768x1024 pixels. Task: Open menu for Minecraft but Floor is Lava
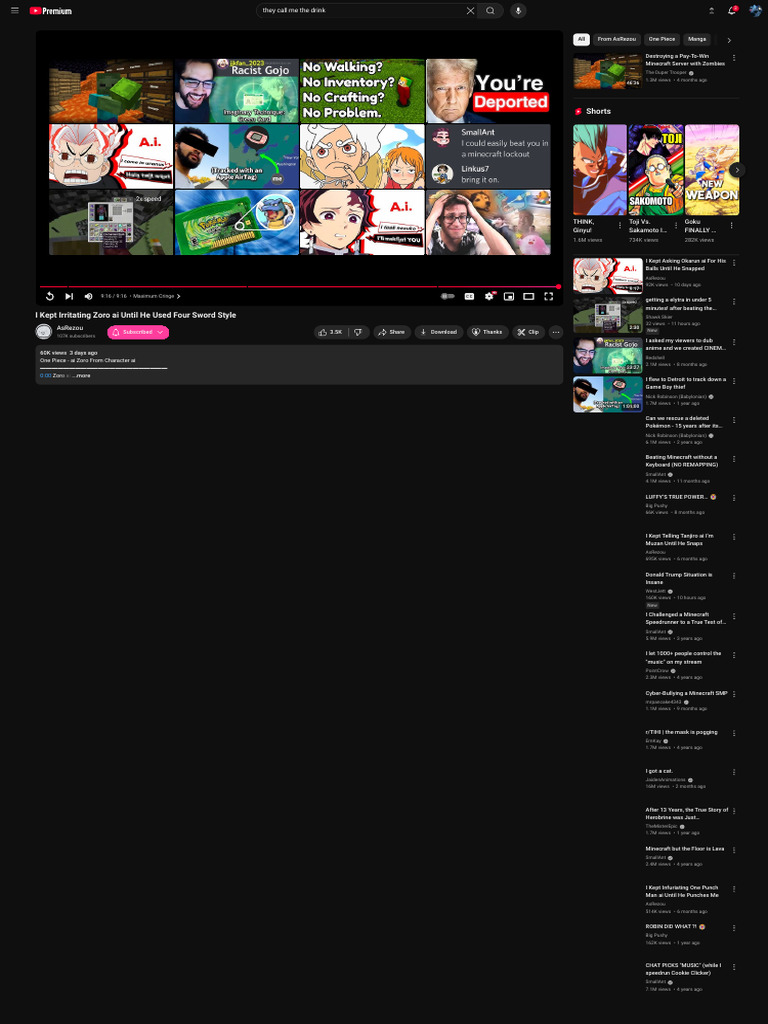point(734,850)
